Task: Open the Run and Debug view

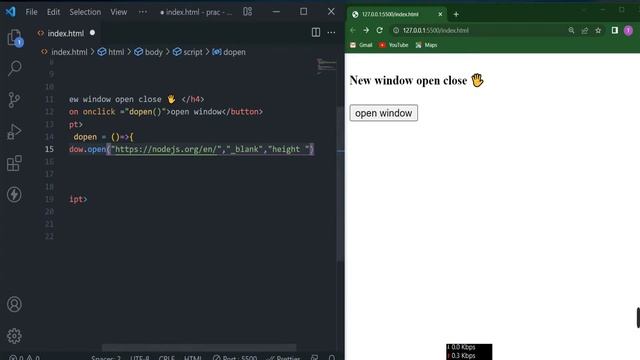Action: (x=14, y=131)
